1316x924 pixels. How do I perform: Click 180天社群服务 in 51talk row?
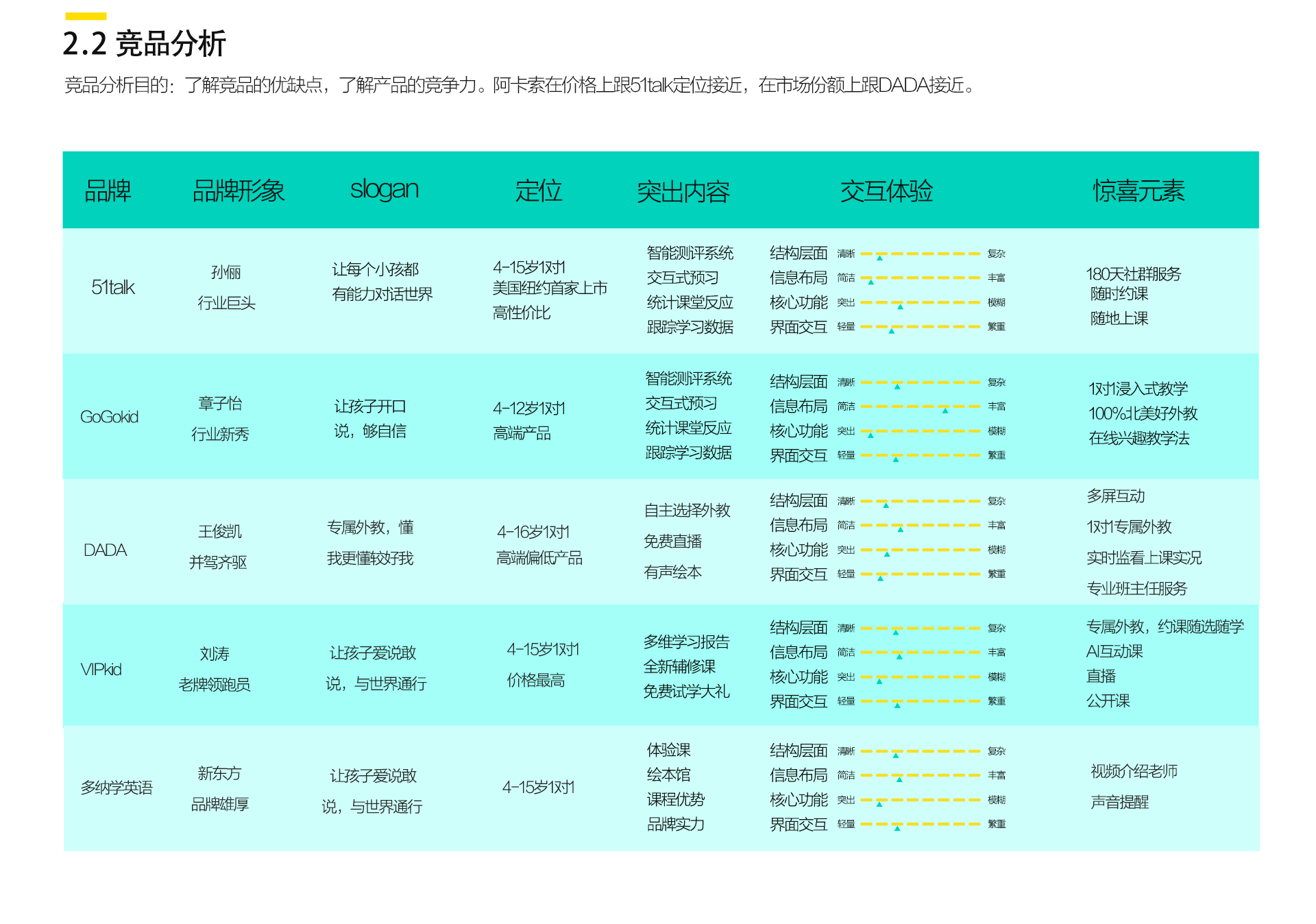click(1134, 274)
